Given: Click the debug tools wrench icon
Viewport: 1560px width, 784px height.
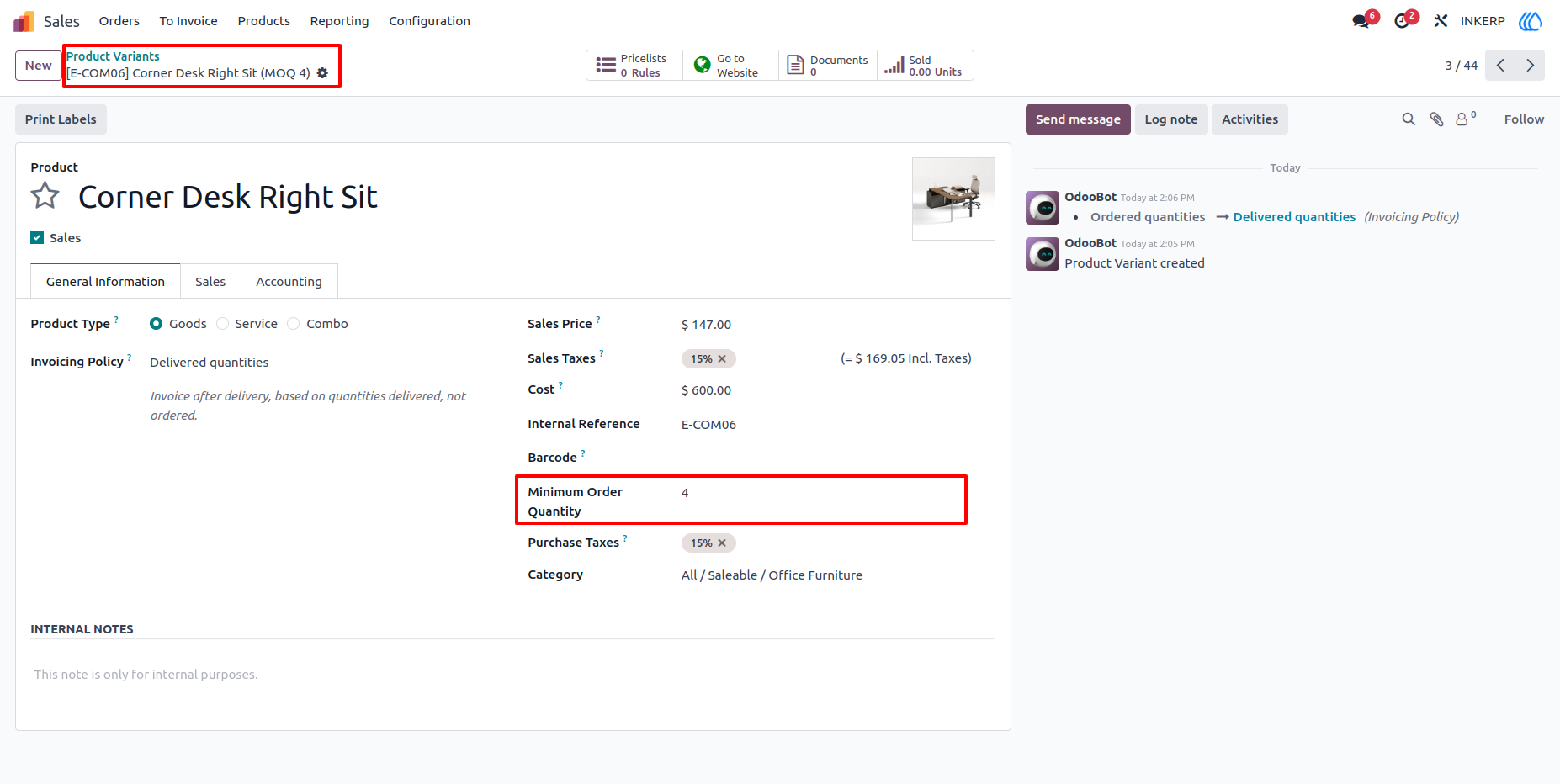Looking at the screenshot, I should pos(1441,21).
